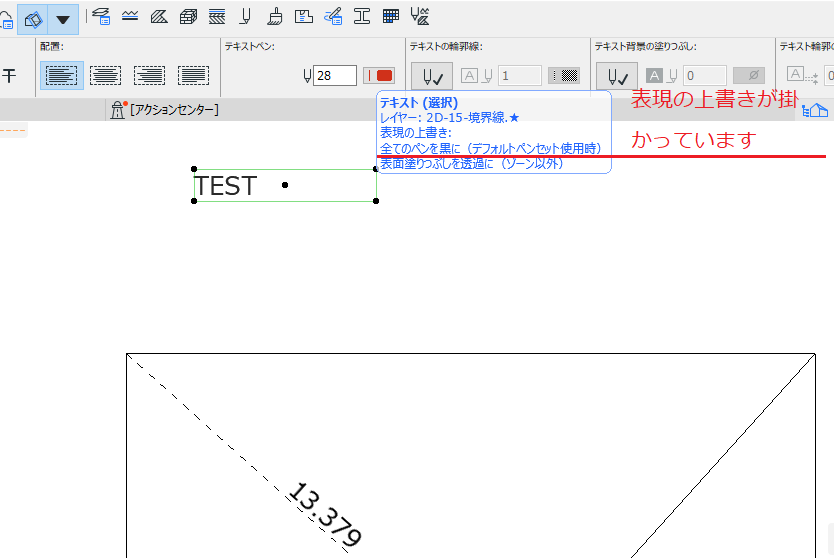This screenshot has height=558, width=834.
Task: Toggle the text outline pen button
Action: point(432,77)
